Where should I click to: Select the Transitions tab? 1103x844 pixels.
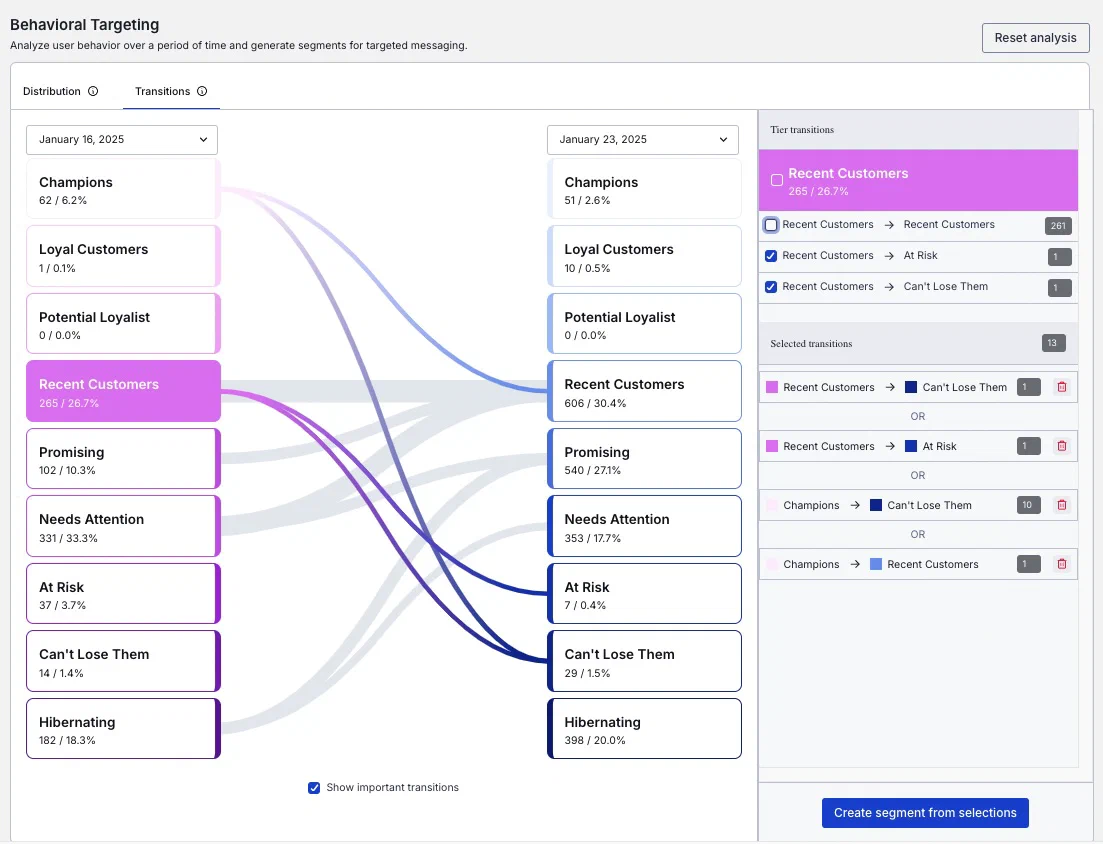pos(162,91)
